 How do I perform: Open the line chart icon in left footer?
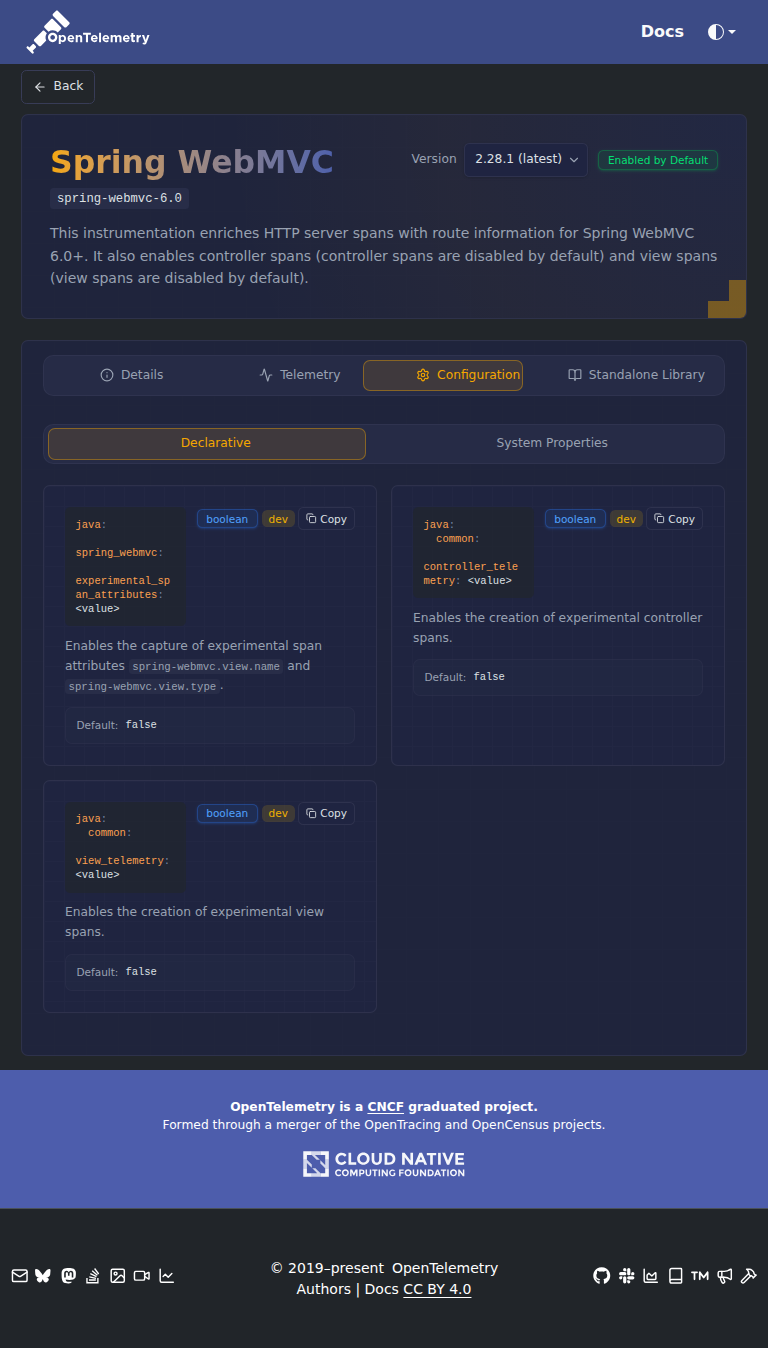click(167, 1276)
